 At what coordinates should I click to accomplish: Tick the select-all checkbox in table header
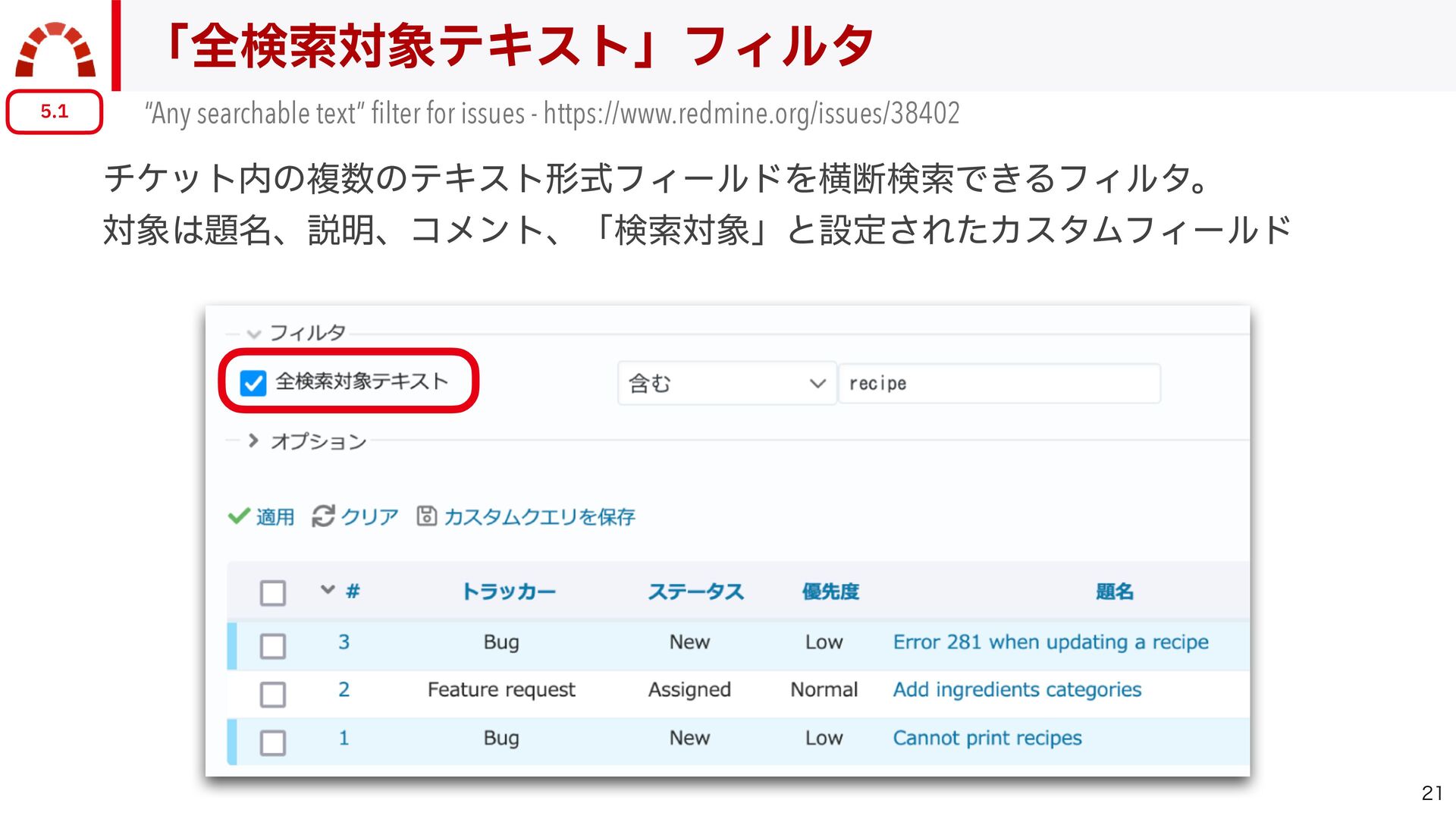(273, 592)
